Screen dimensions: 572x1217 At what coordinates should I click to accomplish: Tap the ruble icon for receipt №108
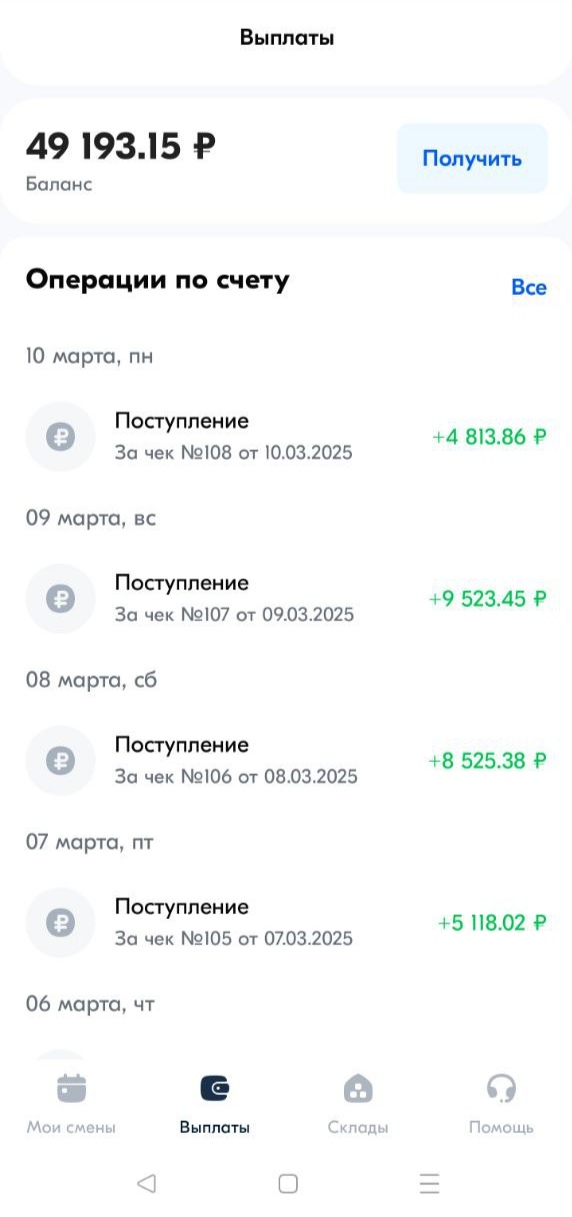(60, 437)
